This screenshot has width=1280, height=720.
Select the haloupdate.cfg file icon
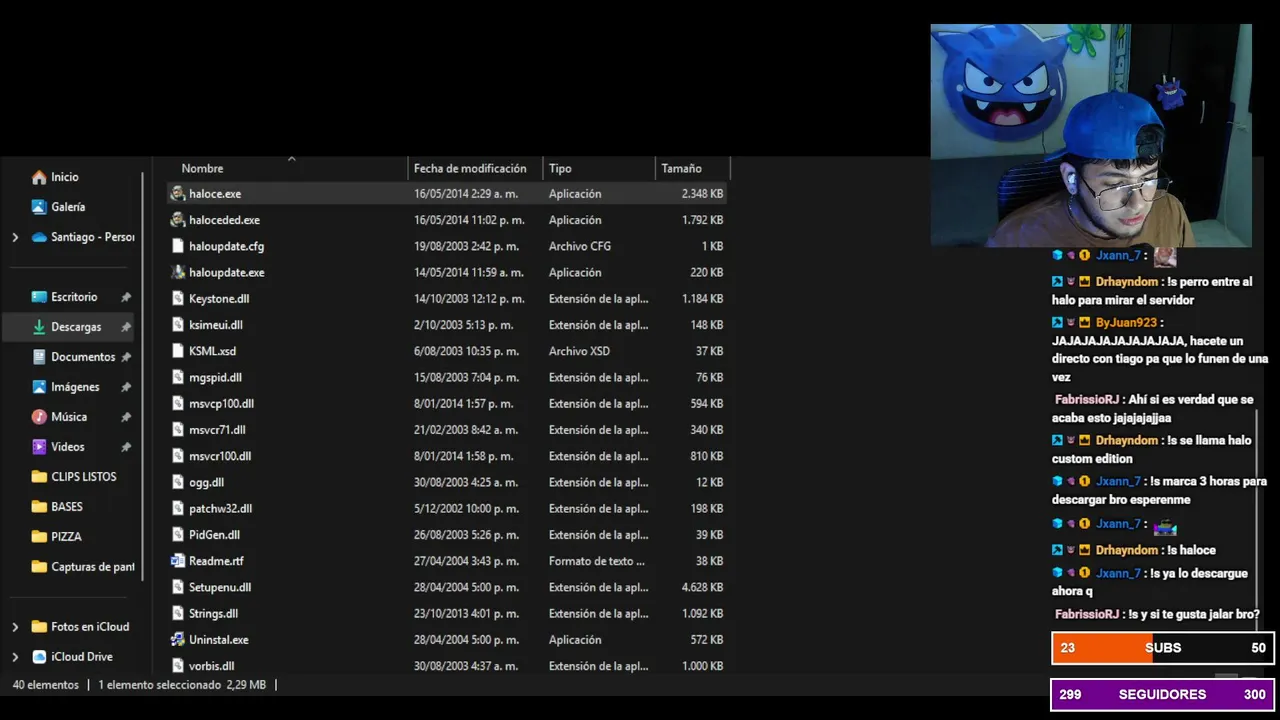[178, 246]
